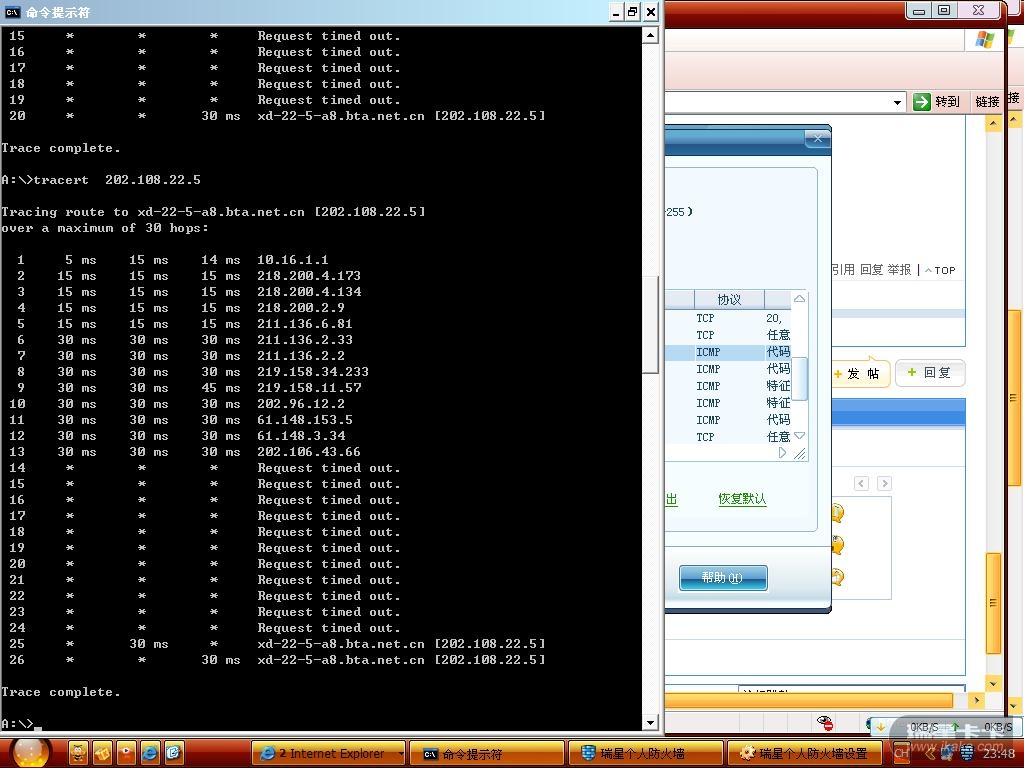Click the 回复 link beside 引用
Screen dimensions: 1024x768
(x=871, y=270)
